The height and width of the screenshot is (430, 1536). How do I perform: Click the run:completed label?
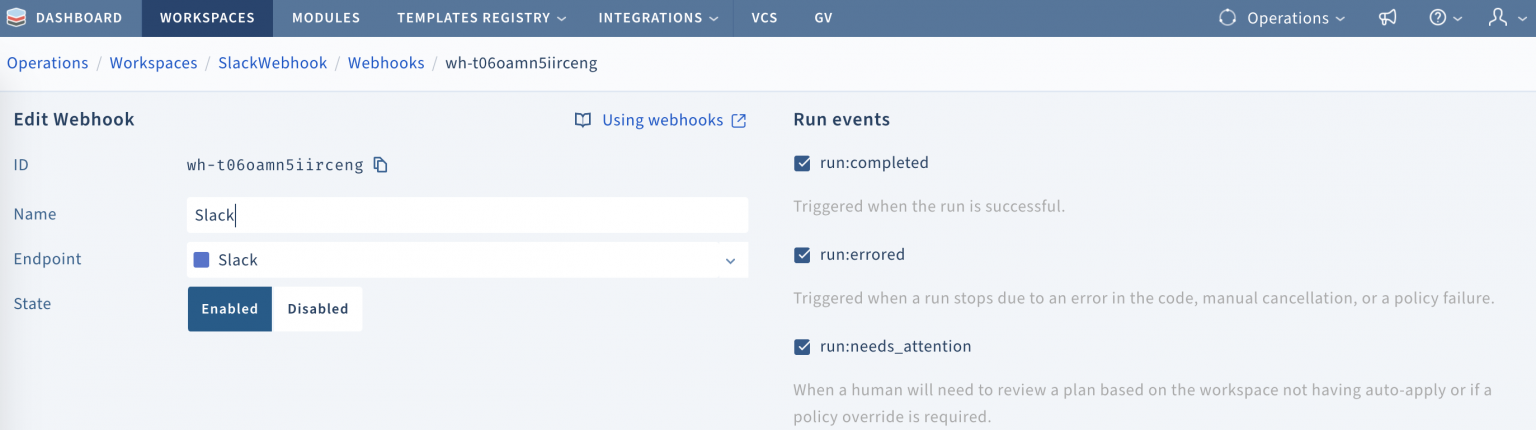(x=874, y=163)
